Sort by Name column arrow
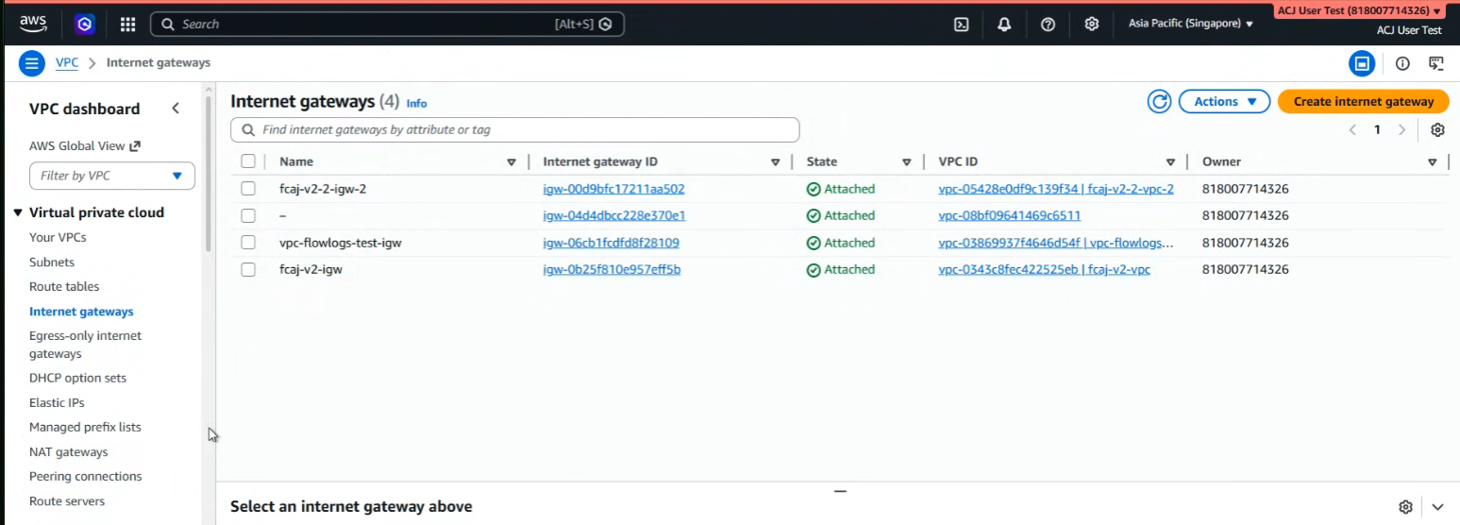Screen dimensions: 1460x525 coord(511,162)
